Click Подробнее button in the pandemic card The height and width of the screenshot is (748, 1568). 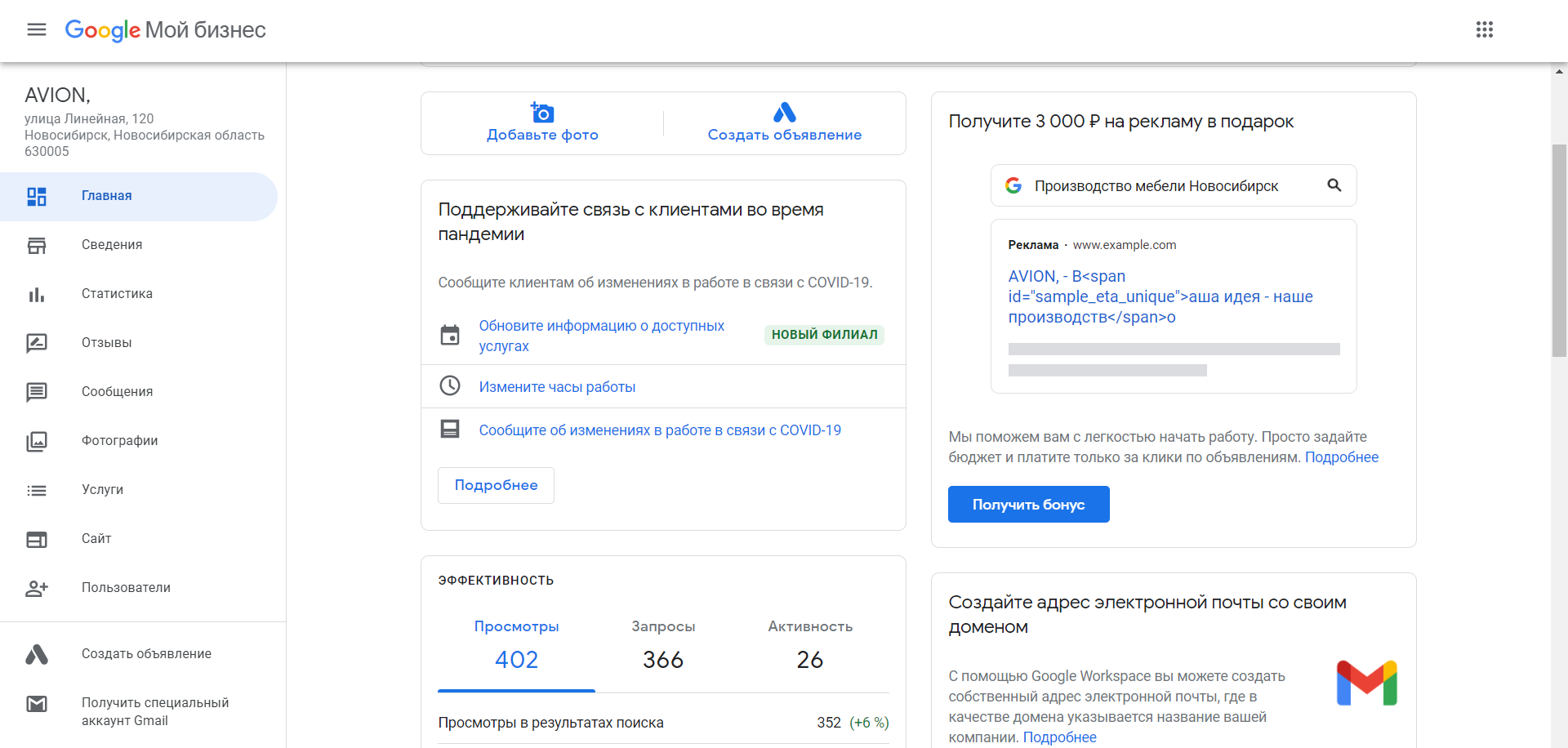coord(496,485)
